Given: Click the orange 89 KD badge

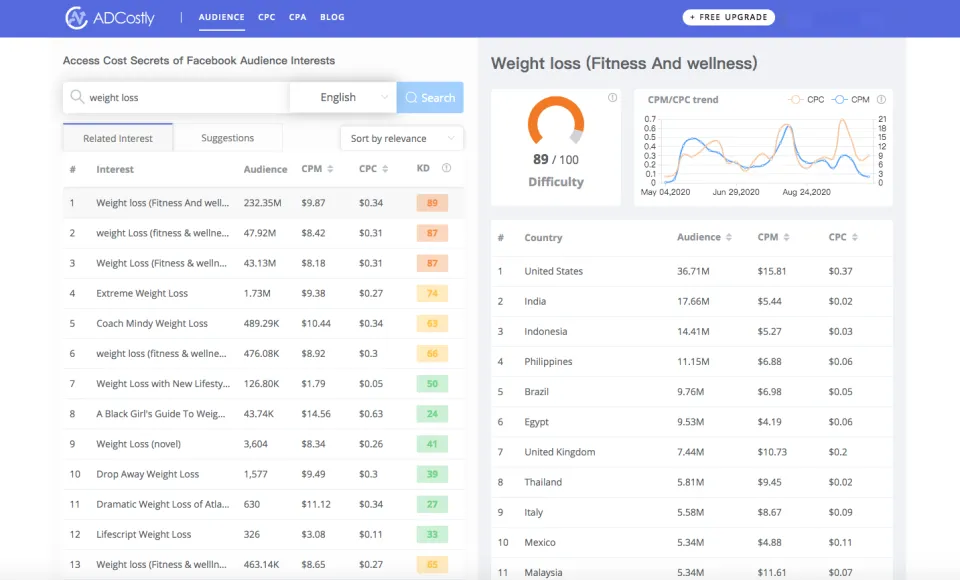Looking at the screenshot, I should 432,203.
